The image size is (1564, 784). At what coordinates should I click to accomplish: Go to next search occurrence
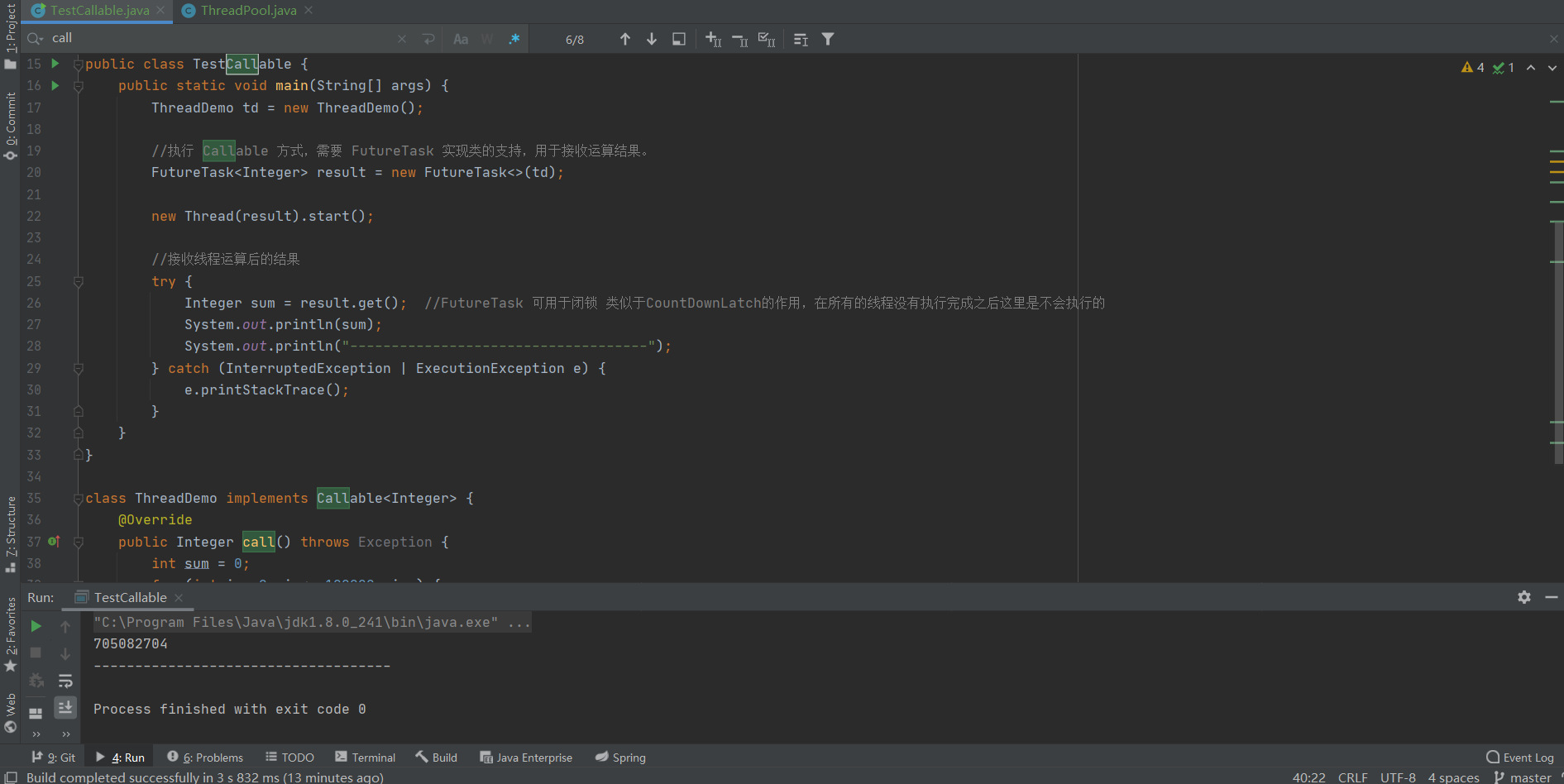pyautogui.click(x=652, y=39)
